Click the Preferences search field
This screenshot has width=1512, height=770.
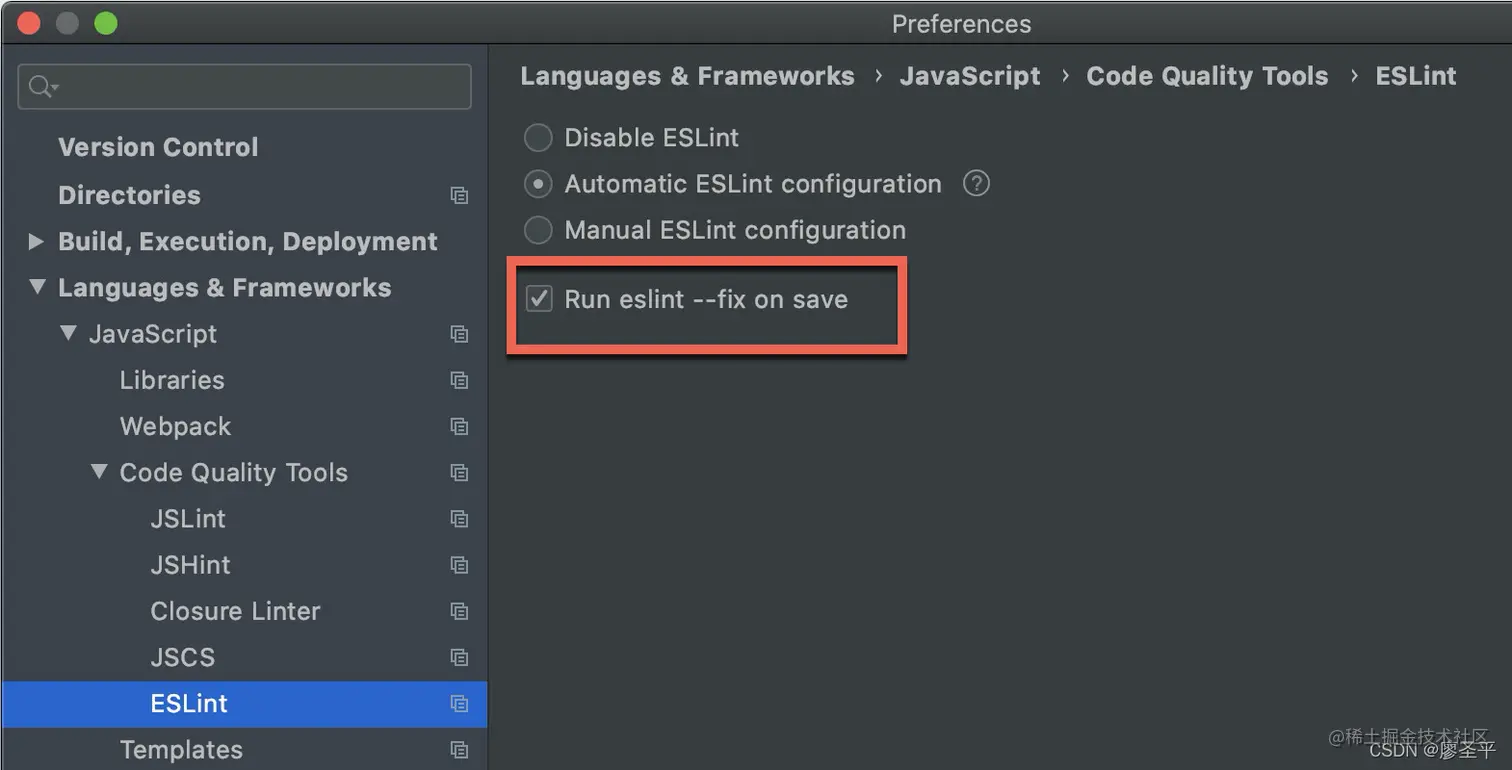[x=244, y=87]
